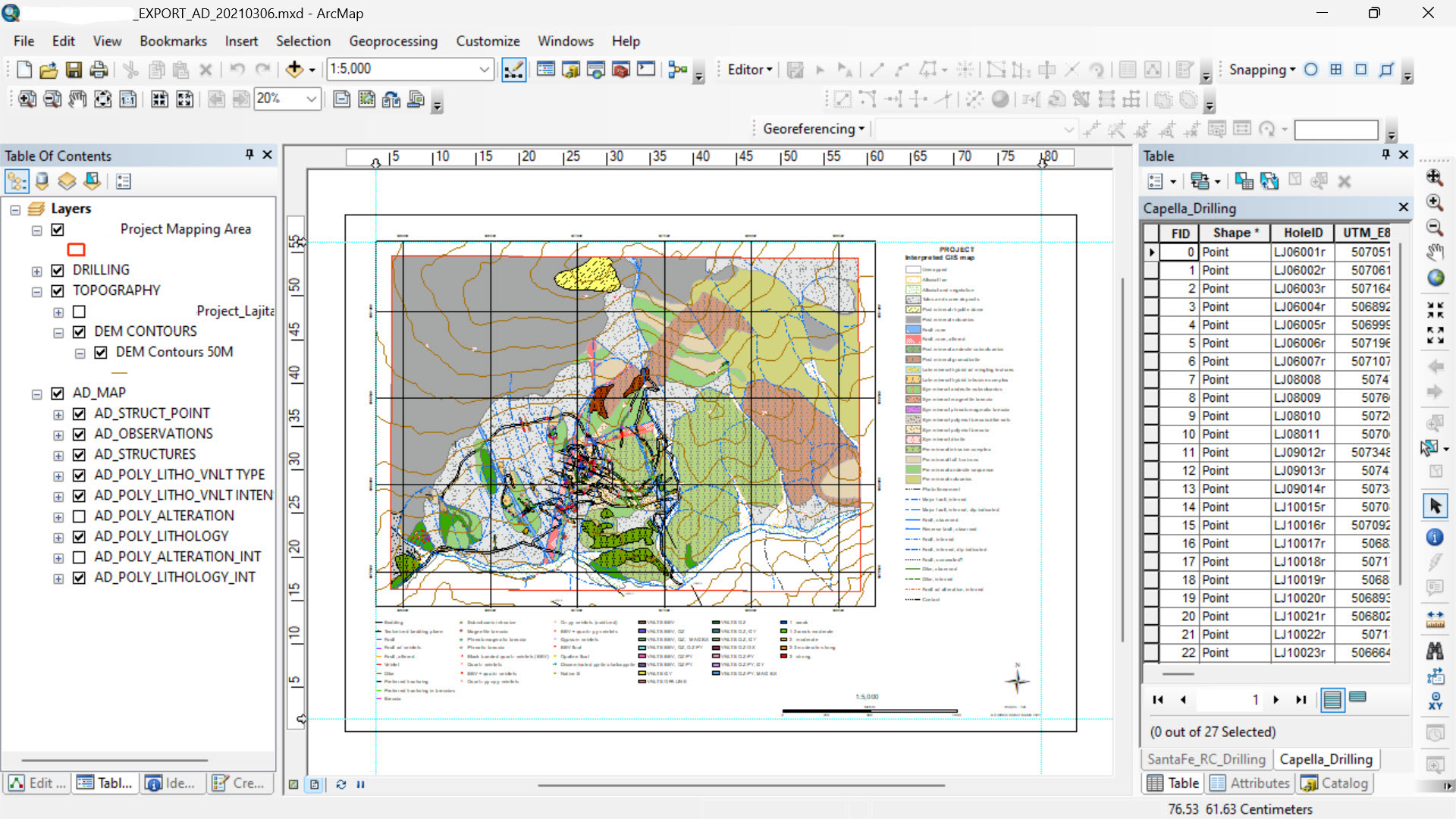
Task: Click the Project Mapping Area red symbol swatch
Action: pyautogui.click(x=76, y=249)
